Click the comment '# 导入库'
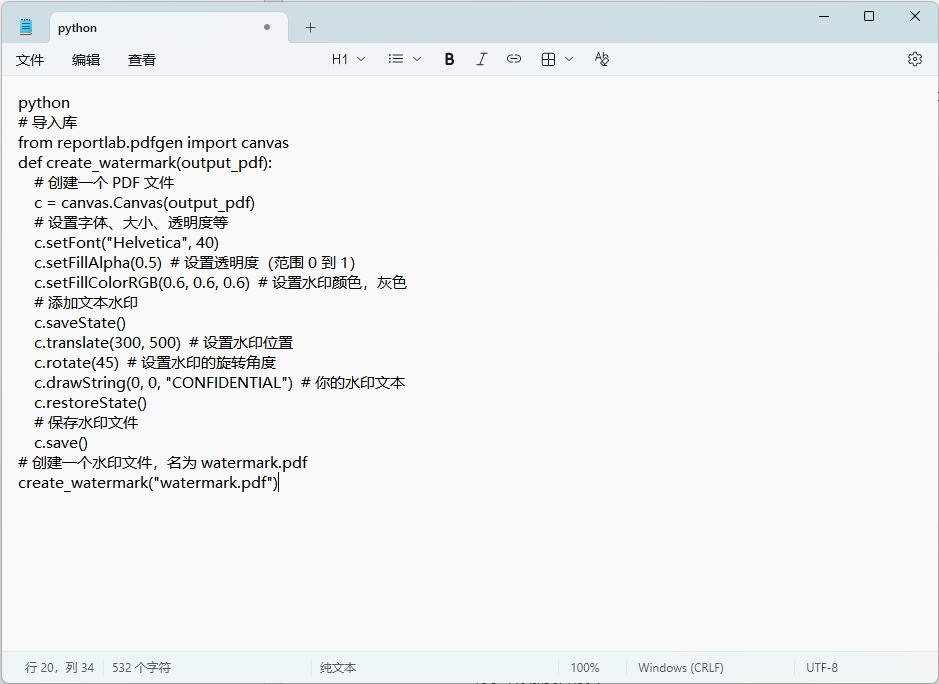The width and height of the screenshot is (939, 684). point(48,123)
